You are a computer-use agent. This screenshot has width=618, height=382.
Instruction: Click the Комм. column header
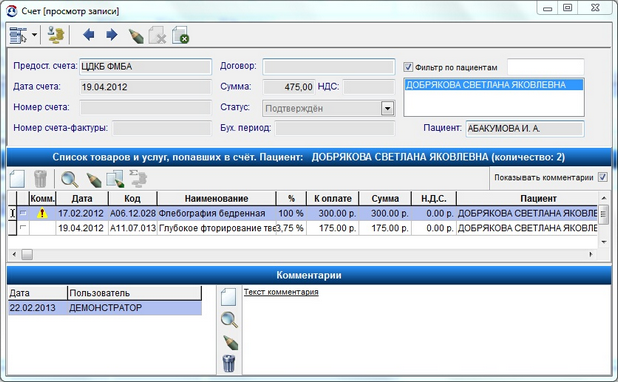pos(43,198)
